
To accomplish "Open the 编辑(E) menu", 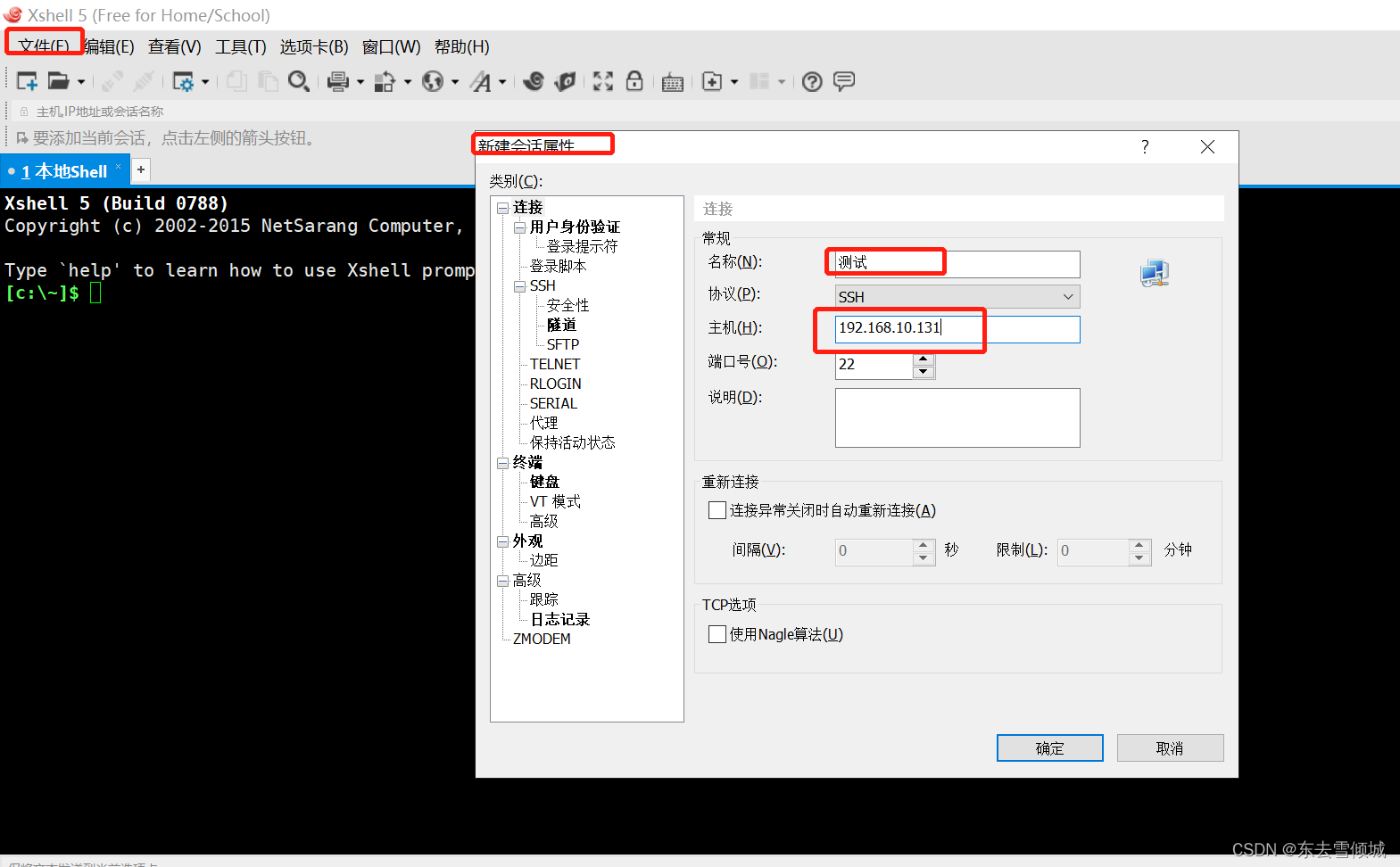I will tap(109, 46).
